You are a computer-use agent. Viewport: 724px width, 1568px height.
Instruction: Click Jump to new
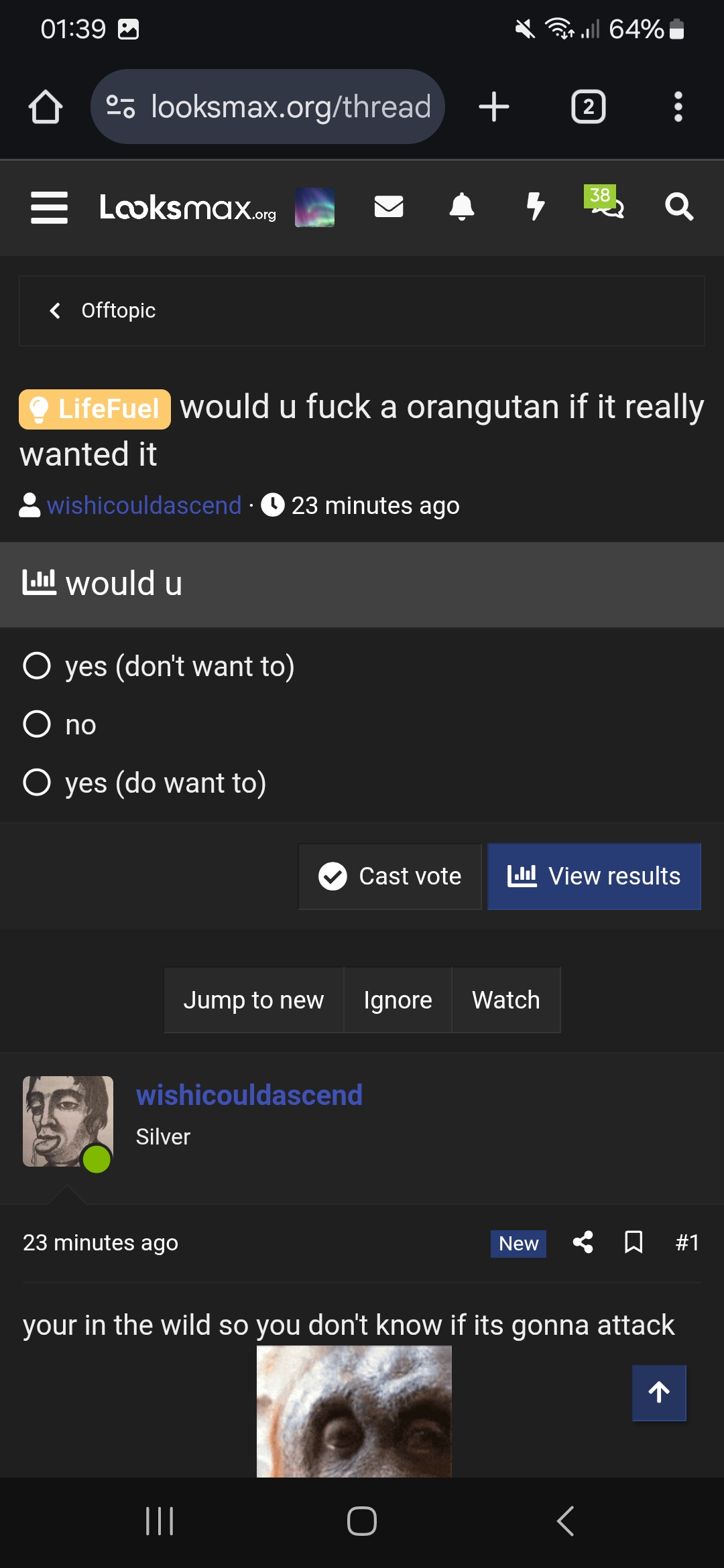(253, 1000)
